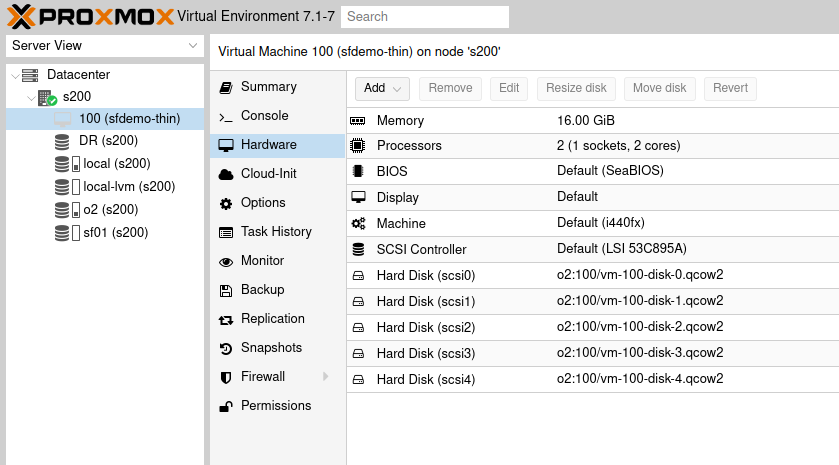The width and height of the screenshot is (839, 465).
Task: Click the 16.00 GiB memory value
Action: point(585,120)
